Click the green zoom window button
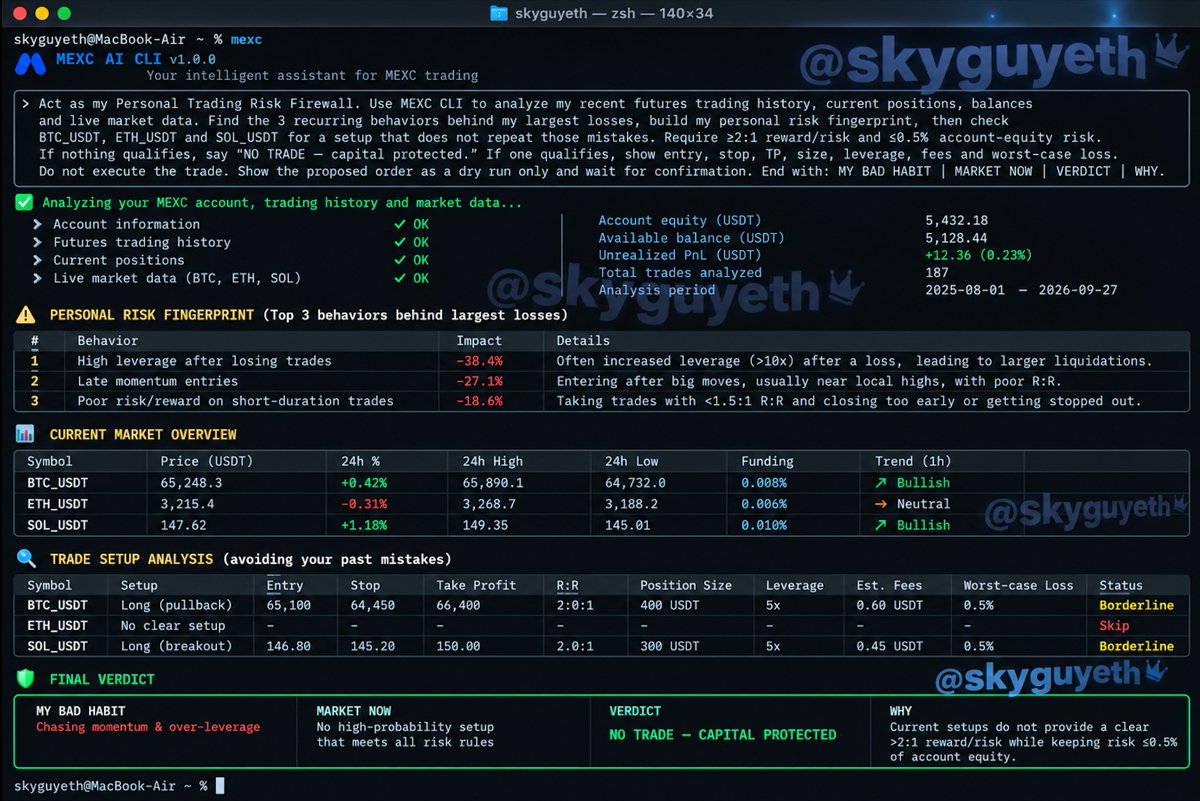The width and height of the screenshot is (1200, 801). point(64,14)
